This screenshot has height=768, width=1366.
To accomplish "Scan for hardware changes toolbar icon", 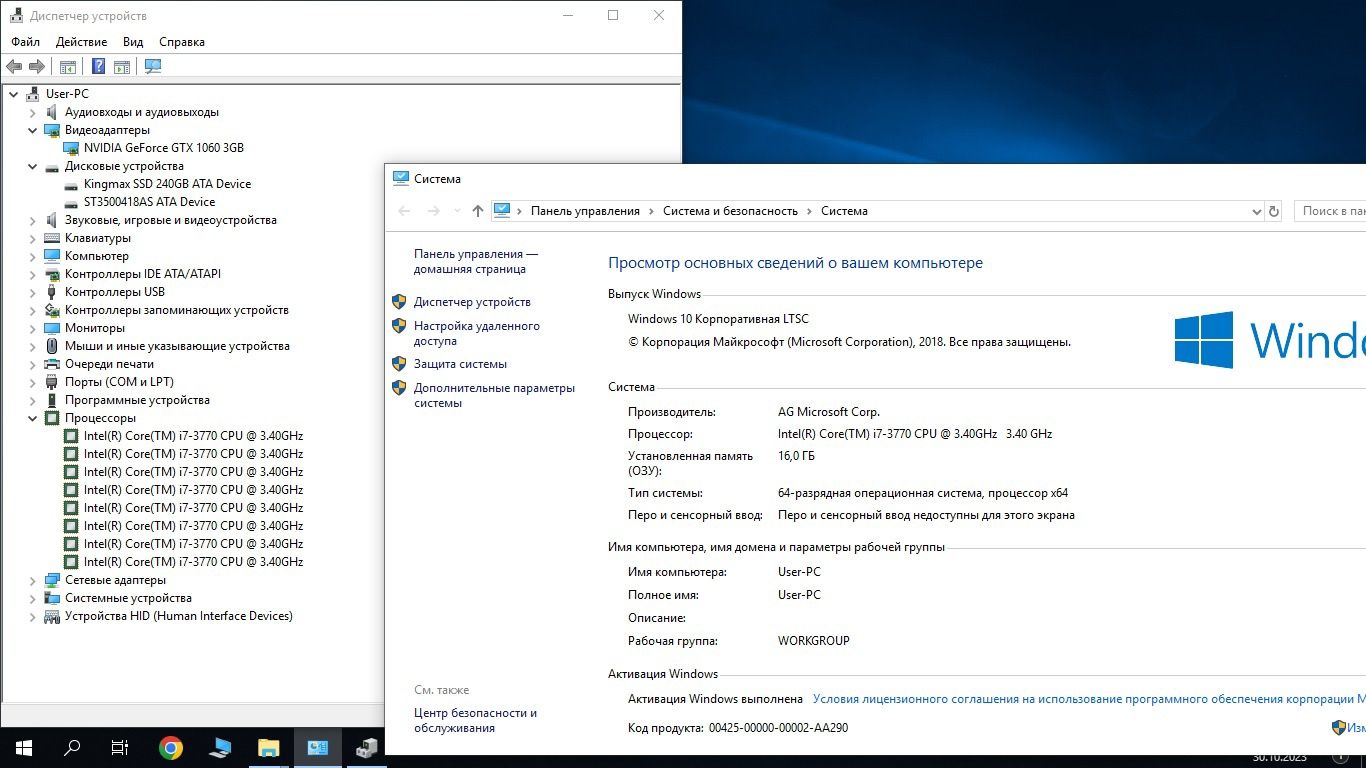I will (153, 67).
